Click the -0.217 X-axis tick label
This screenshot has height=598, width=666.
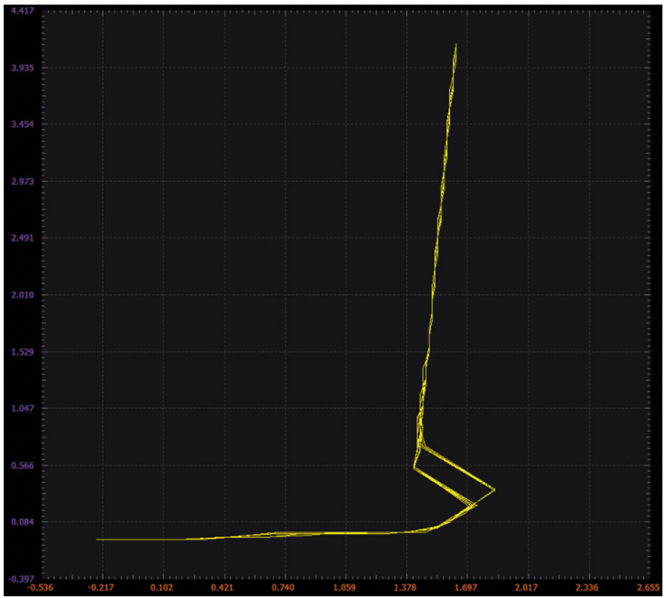[102, 589]
